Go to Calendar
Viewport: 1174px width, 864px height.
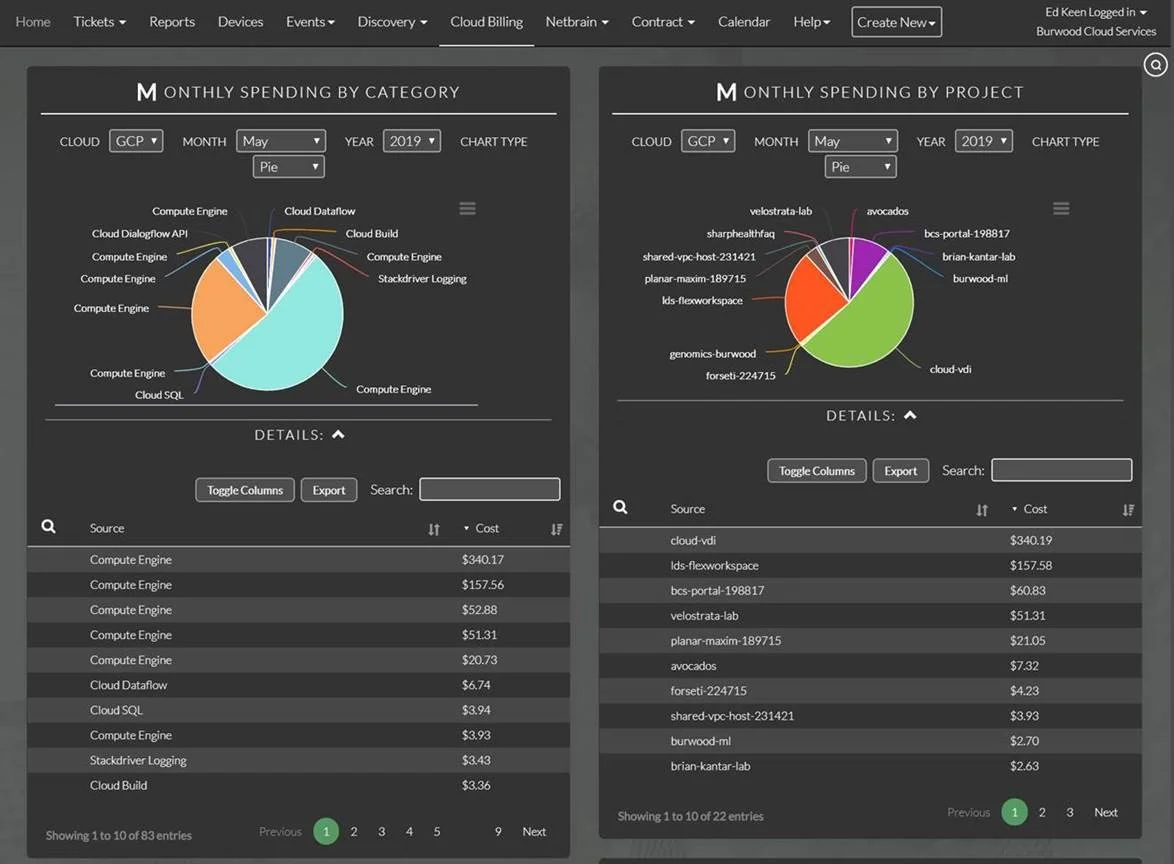[743, 22]
